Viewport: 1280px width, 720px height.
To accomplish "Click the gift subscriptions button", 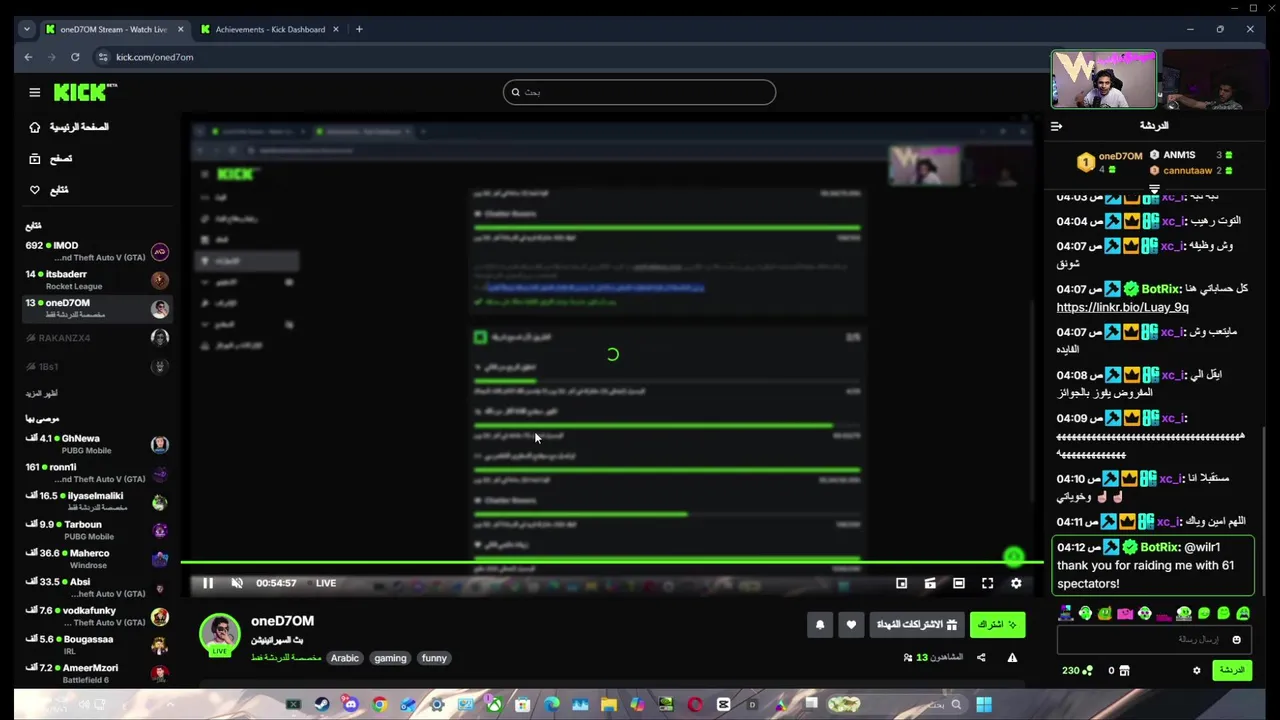I will tap(916, 624).
